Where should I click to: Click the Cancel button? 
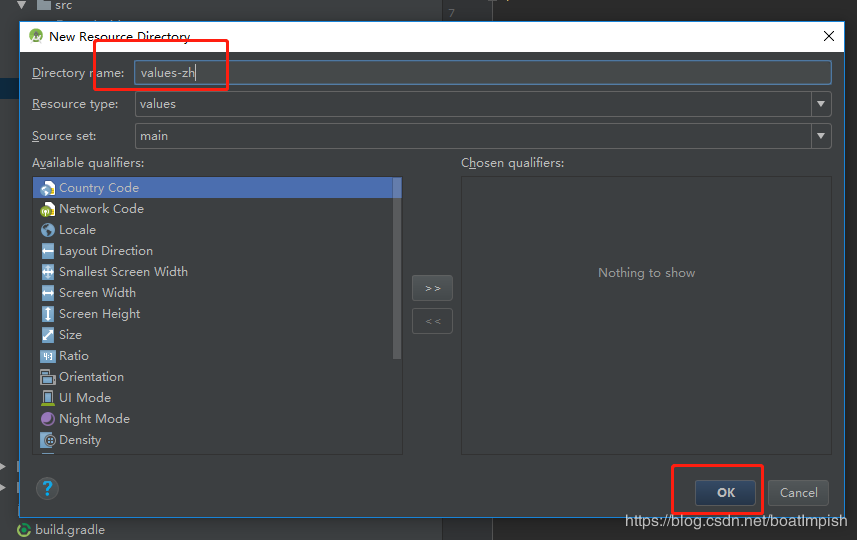pos(798,492)
